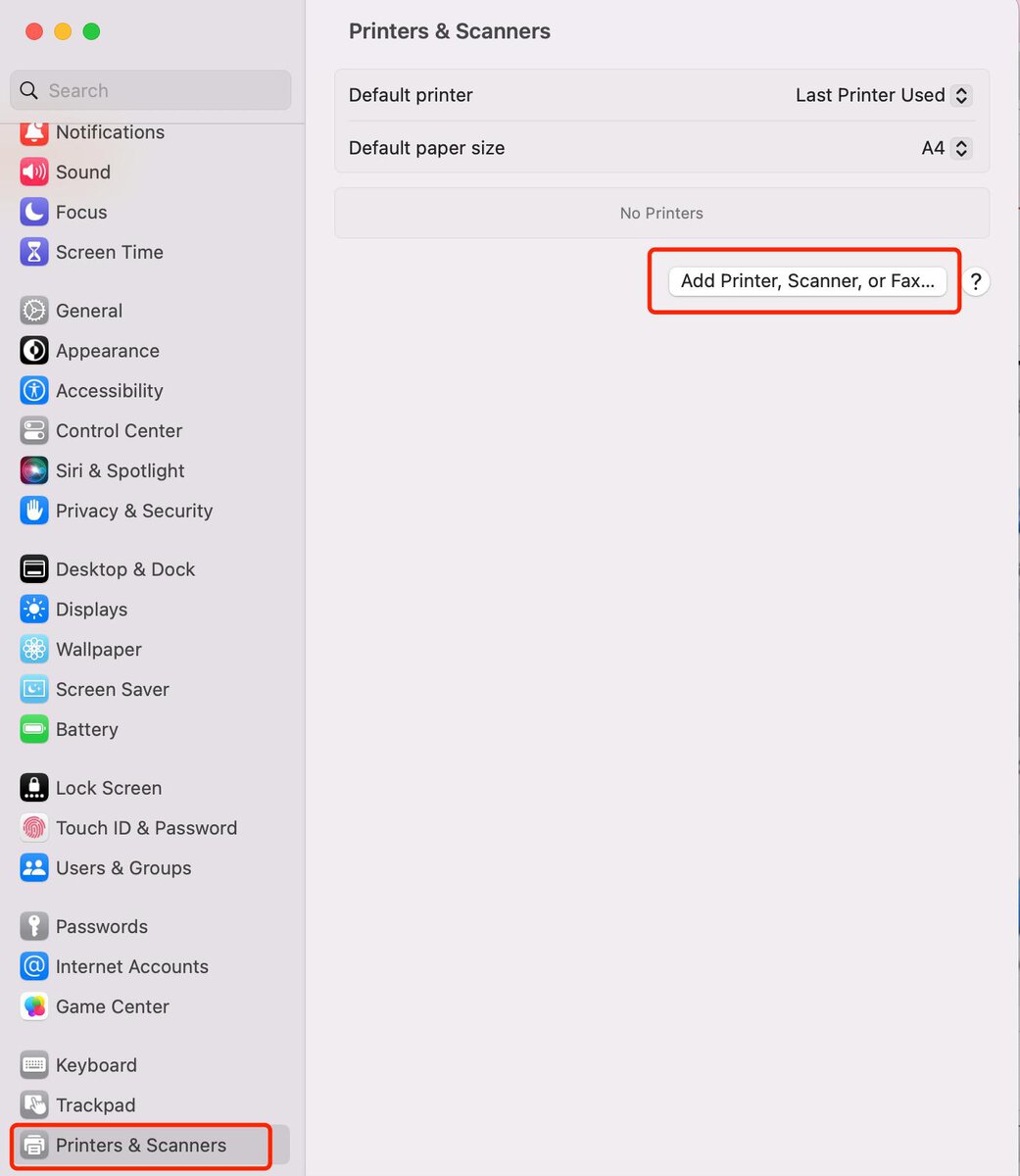The image size is (1020, 1176).
Task: Click the Privacy & Security hand icon
Action: [34, 512]
